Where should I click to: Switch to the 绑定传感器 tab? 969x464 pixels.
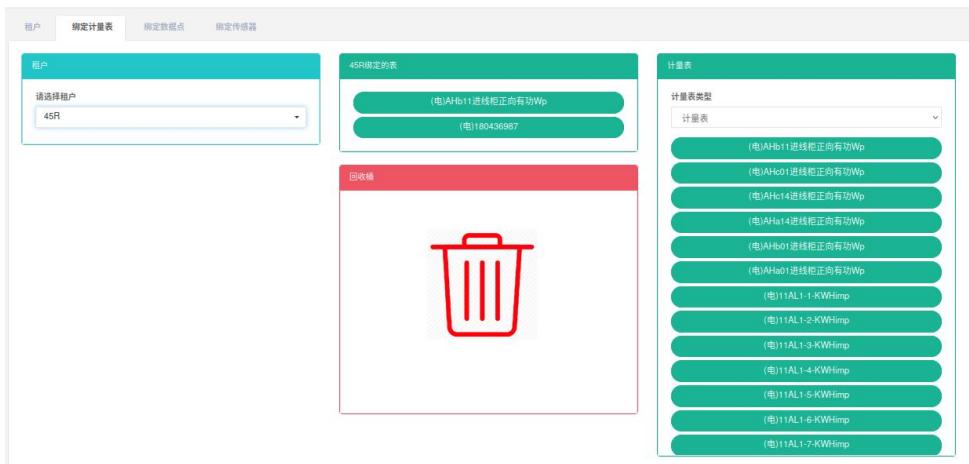(x=235, y=27)
